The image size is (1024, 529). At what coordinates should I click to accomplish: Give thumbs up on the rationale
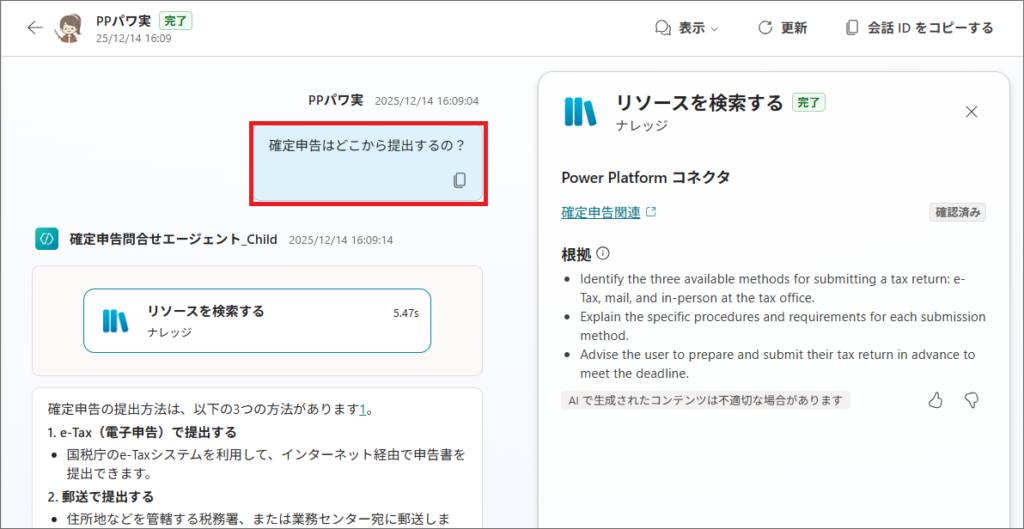coord(935,400)
